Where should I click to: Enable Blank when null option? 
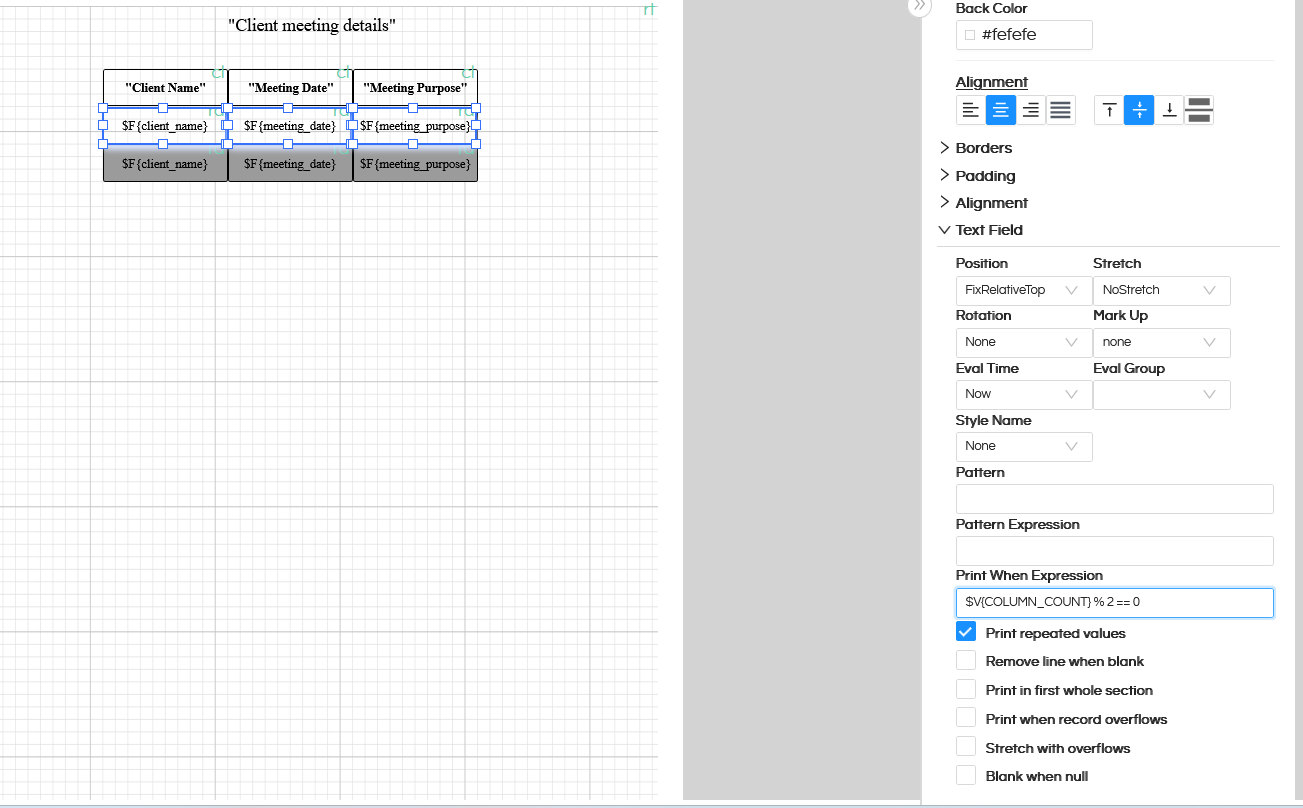point(965,775)
